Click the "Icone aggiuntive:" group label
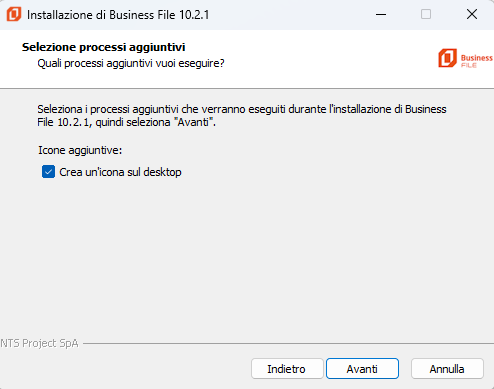Image resolution: width=494 pixels, height=389 pixels. [x=80, y=150]
